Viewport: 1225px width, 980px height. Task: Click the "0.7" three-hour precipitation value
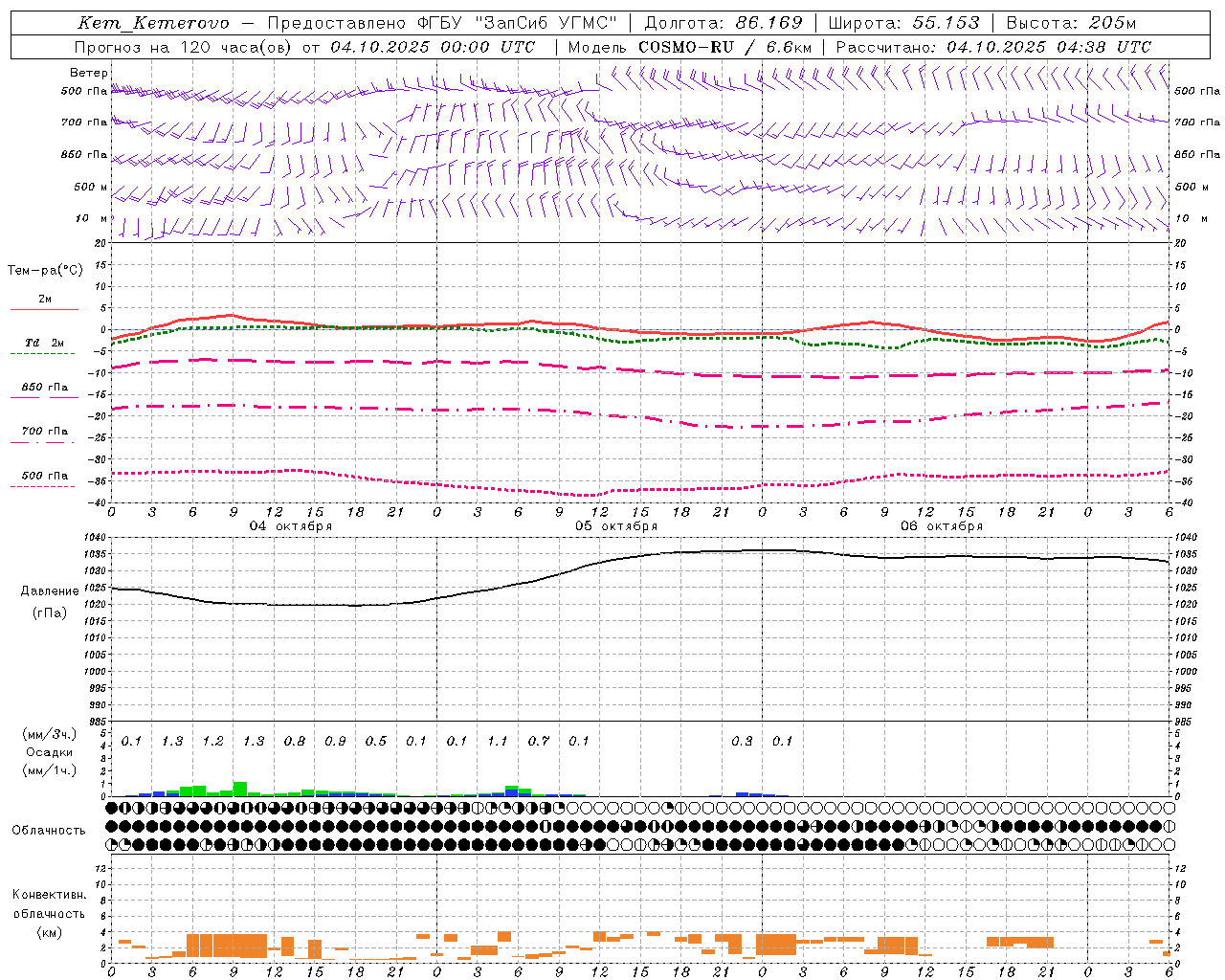tap(539, 742)
